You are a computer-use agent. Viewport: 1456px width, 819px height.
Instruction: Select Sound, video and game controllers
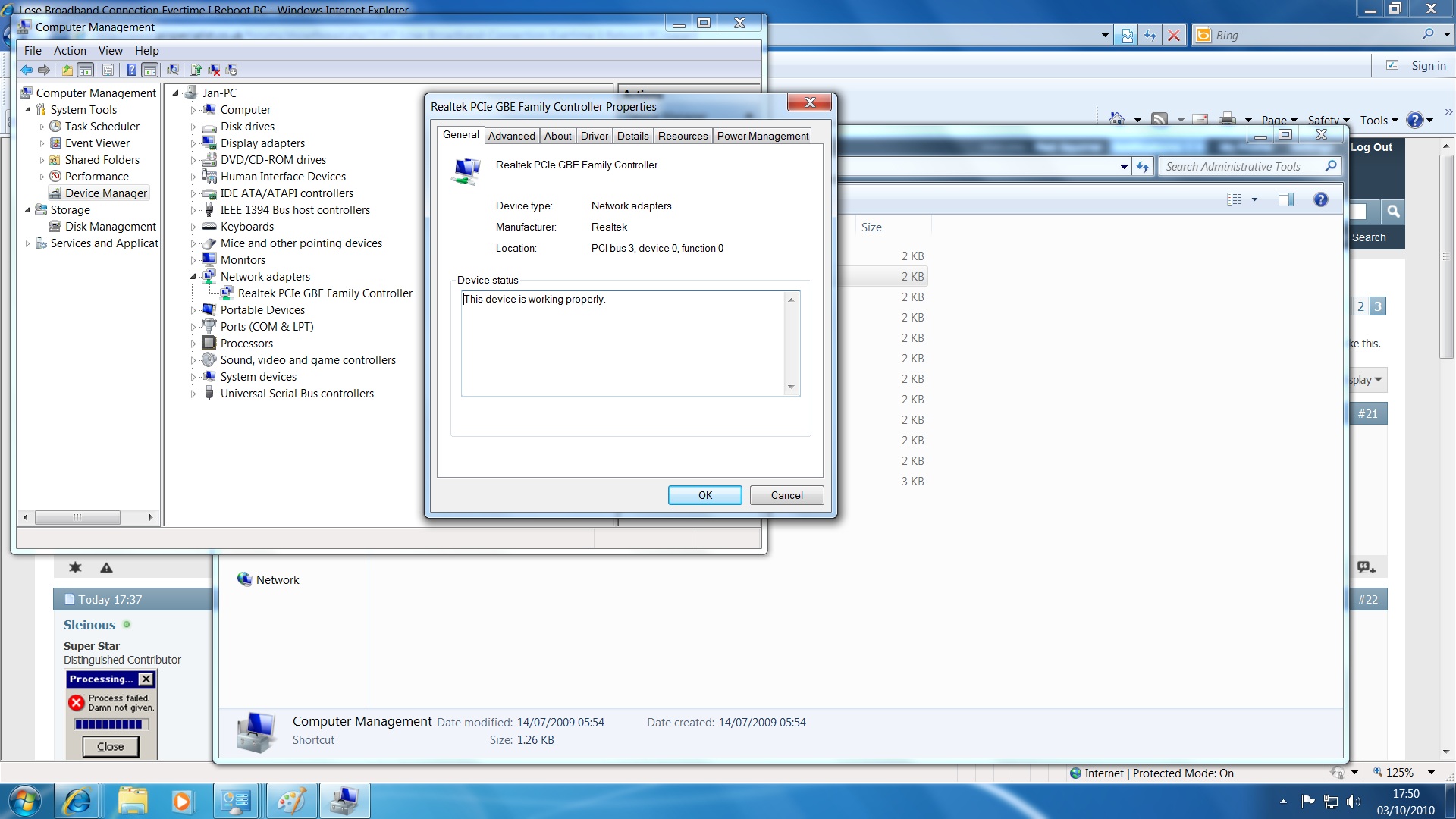308,360
